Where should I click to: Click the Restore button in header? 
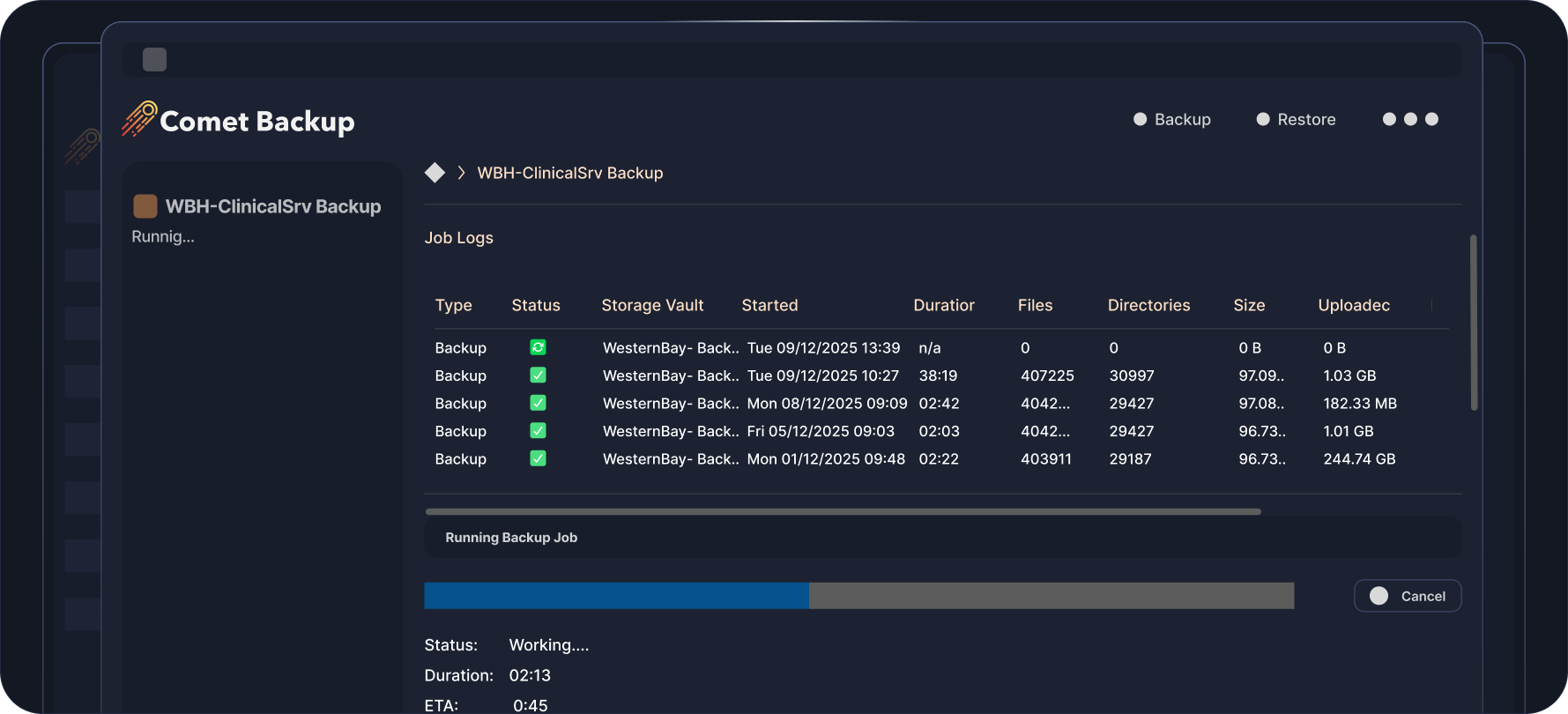click(1296, 119)
